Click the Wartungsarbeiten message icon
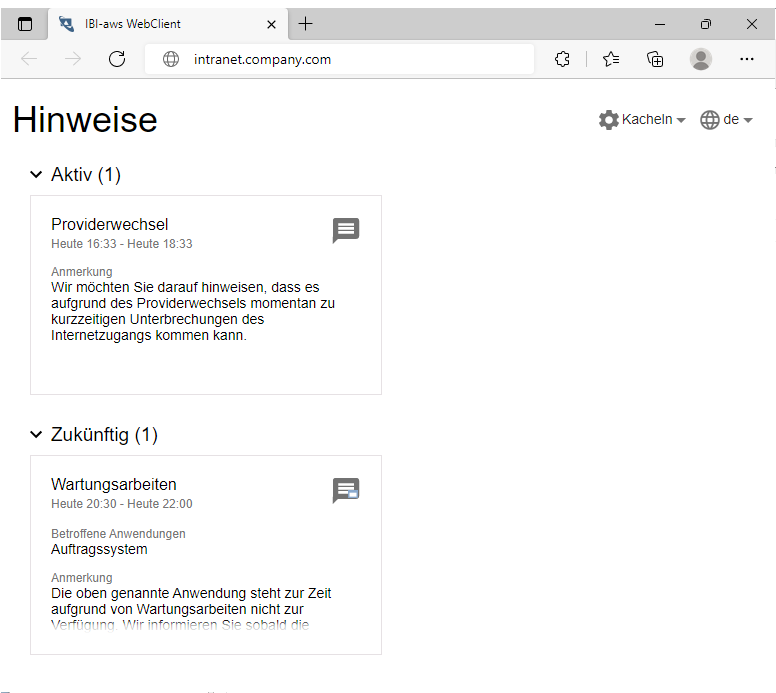This screenshot has width=776, height=693. [345, 490]
